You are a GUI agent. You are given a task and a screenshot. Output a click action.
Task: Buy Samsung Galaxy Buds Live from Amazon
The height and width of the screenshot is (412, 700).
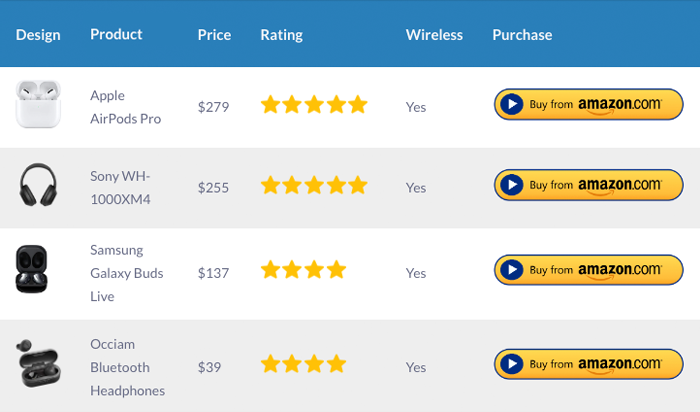click(588, 270)
